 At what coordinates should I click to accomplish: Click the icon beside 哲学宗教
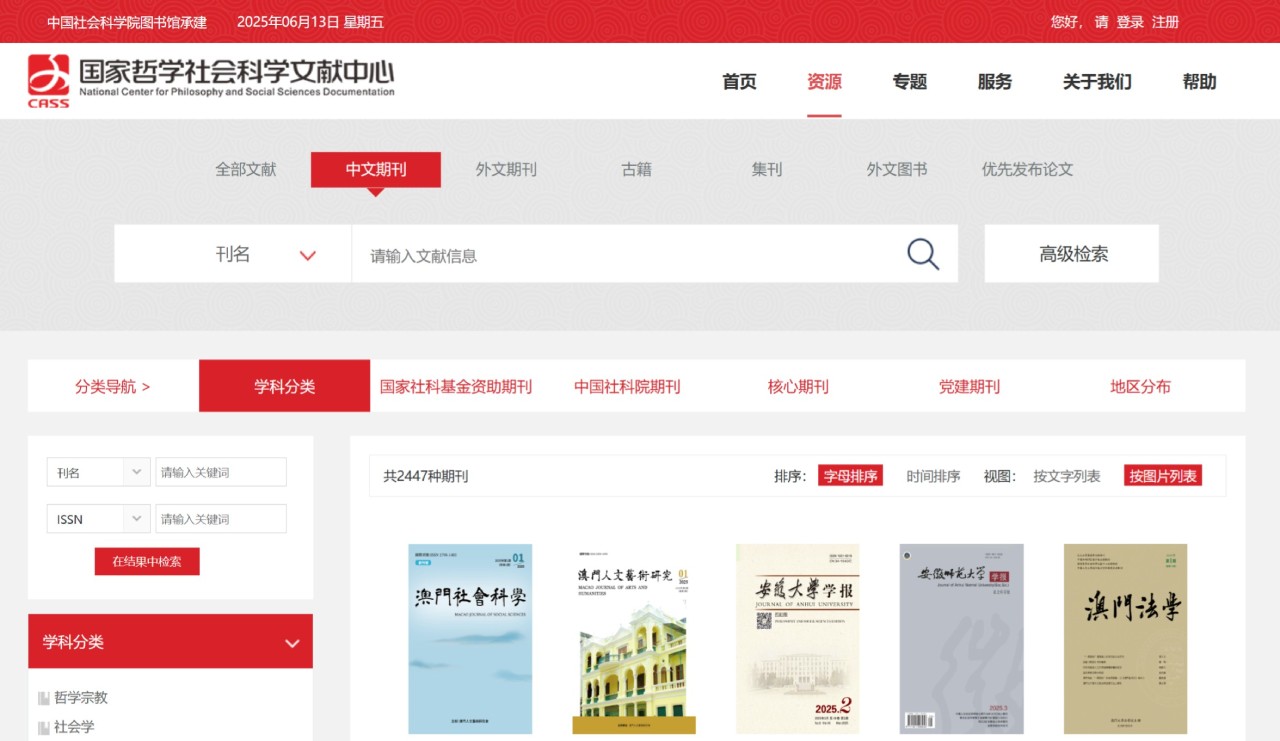click(44, 698)
